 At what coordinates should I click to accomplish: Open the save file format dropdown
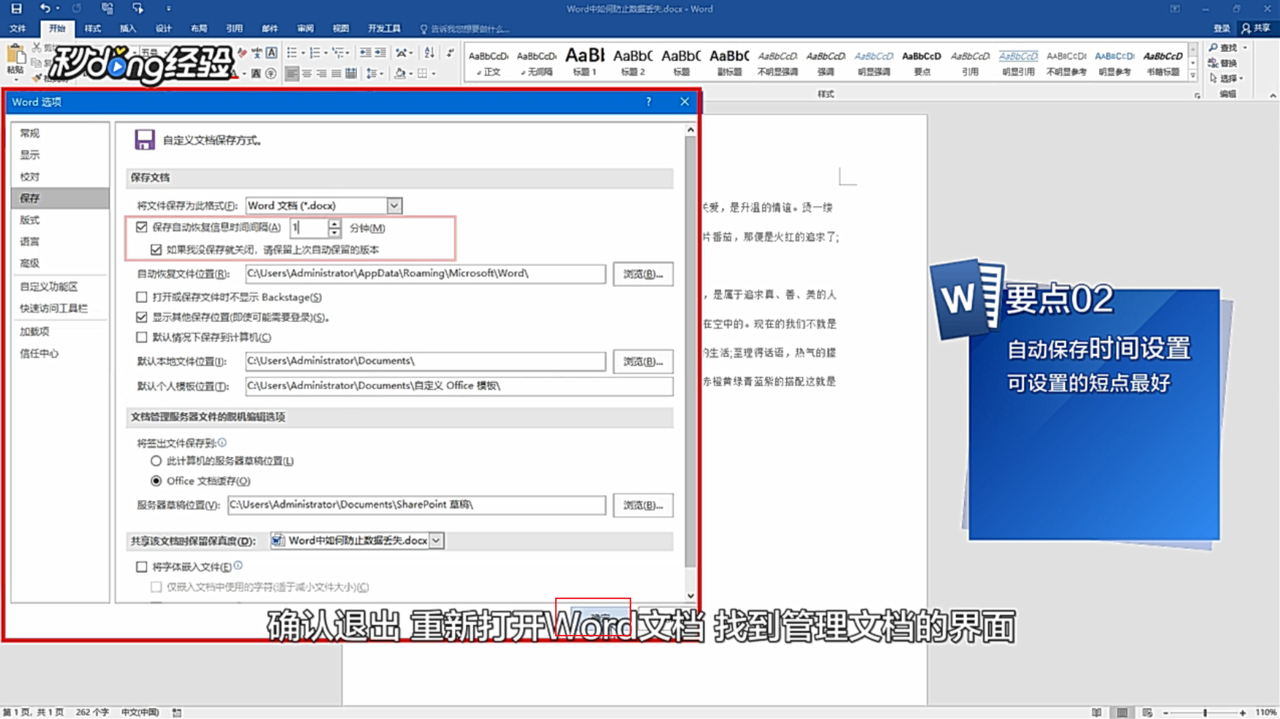pyautogui.click(x=394, y=205)
